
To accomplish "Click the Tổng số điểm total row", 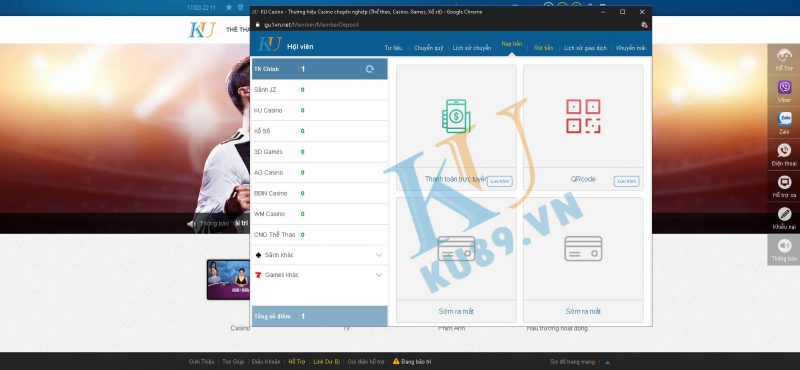I will pyautogui.click(x=319, y=316).
